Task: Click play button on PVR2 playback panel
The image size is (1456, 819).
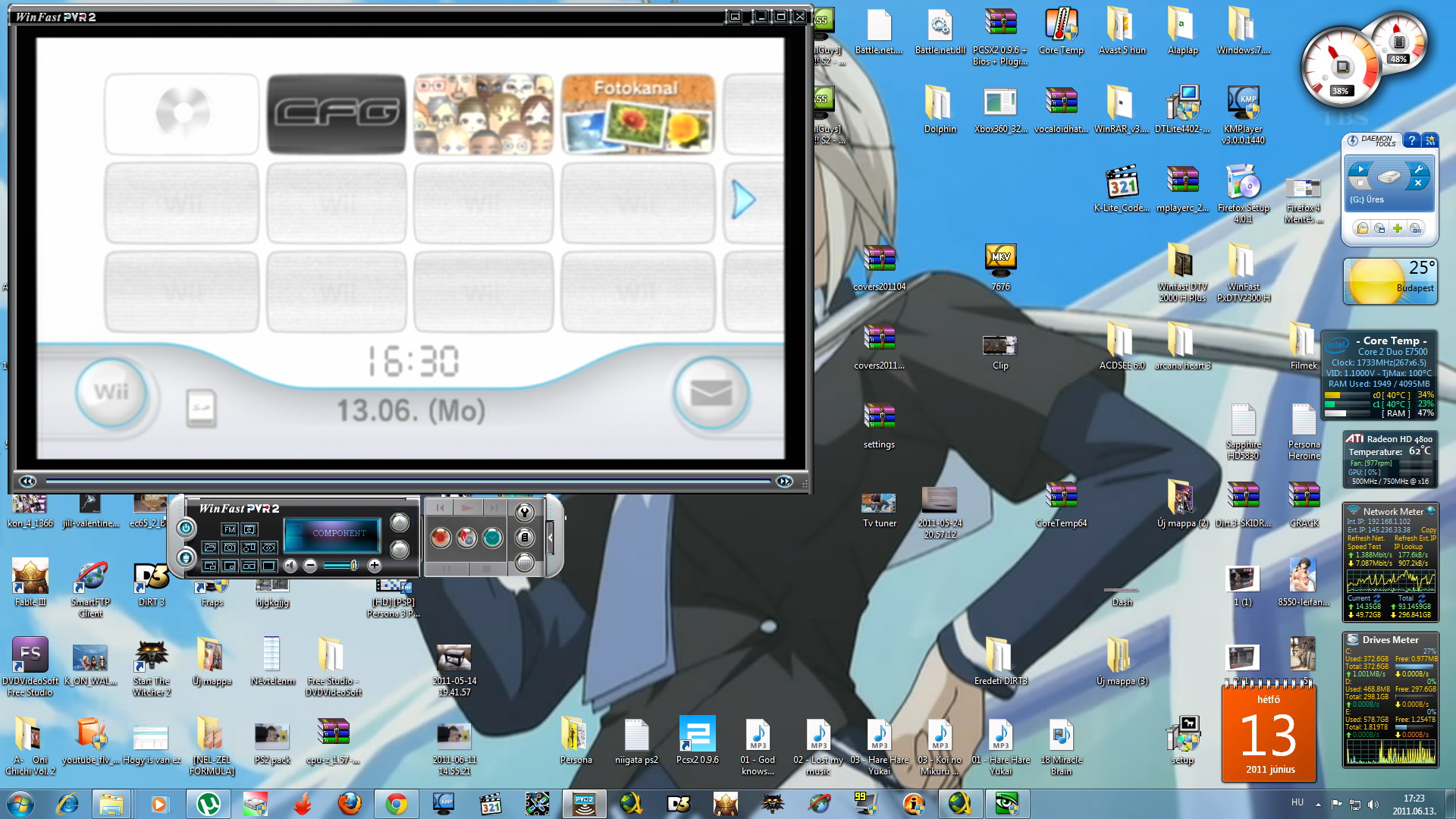Action: 467,507
